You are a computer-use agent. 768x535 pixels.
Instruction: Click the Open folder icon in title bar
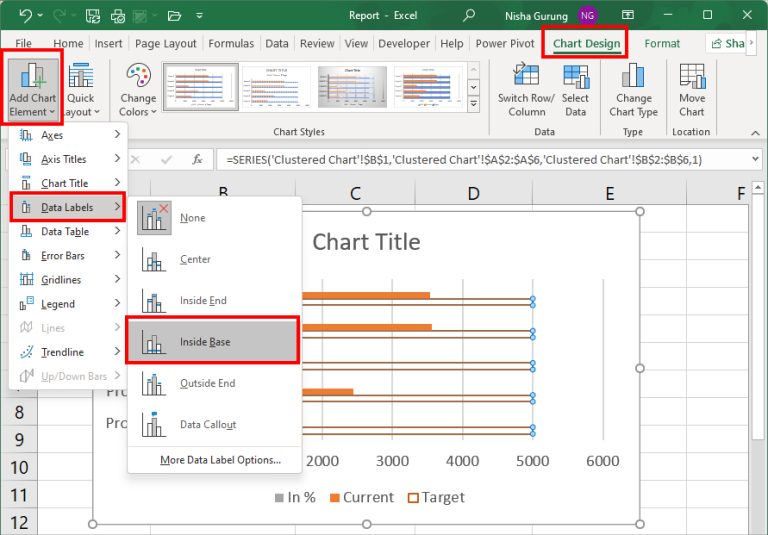pyautogui.click(x=174, y=16)
